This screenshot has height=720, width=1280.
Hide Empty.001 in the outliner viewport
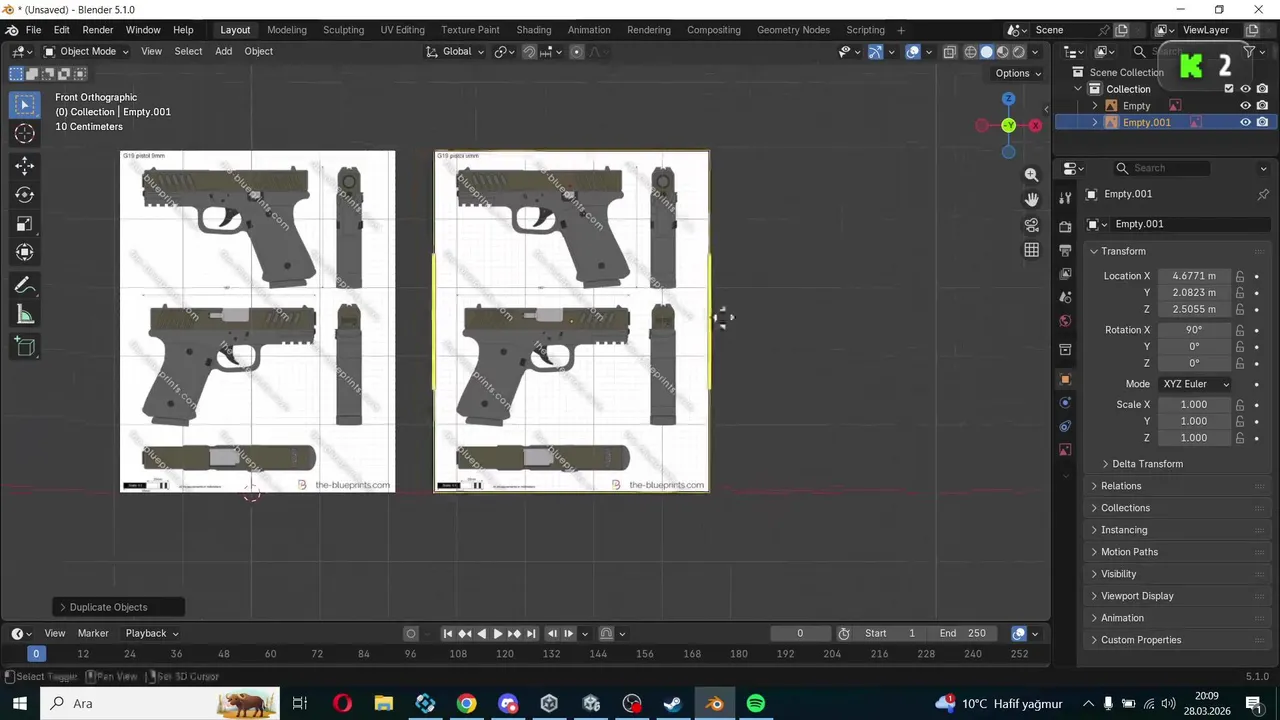pyautogui.click(x=1246, y=122)
